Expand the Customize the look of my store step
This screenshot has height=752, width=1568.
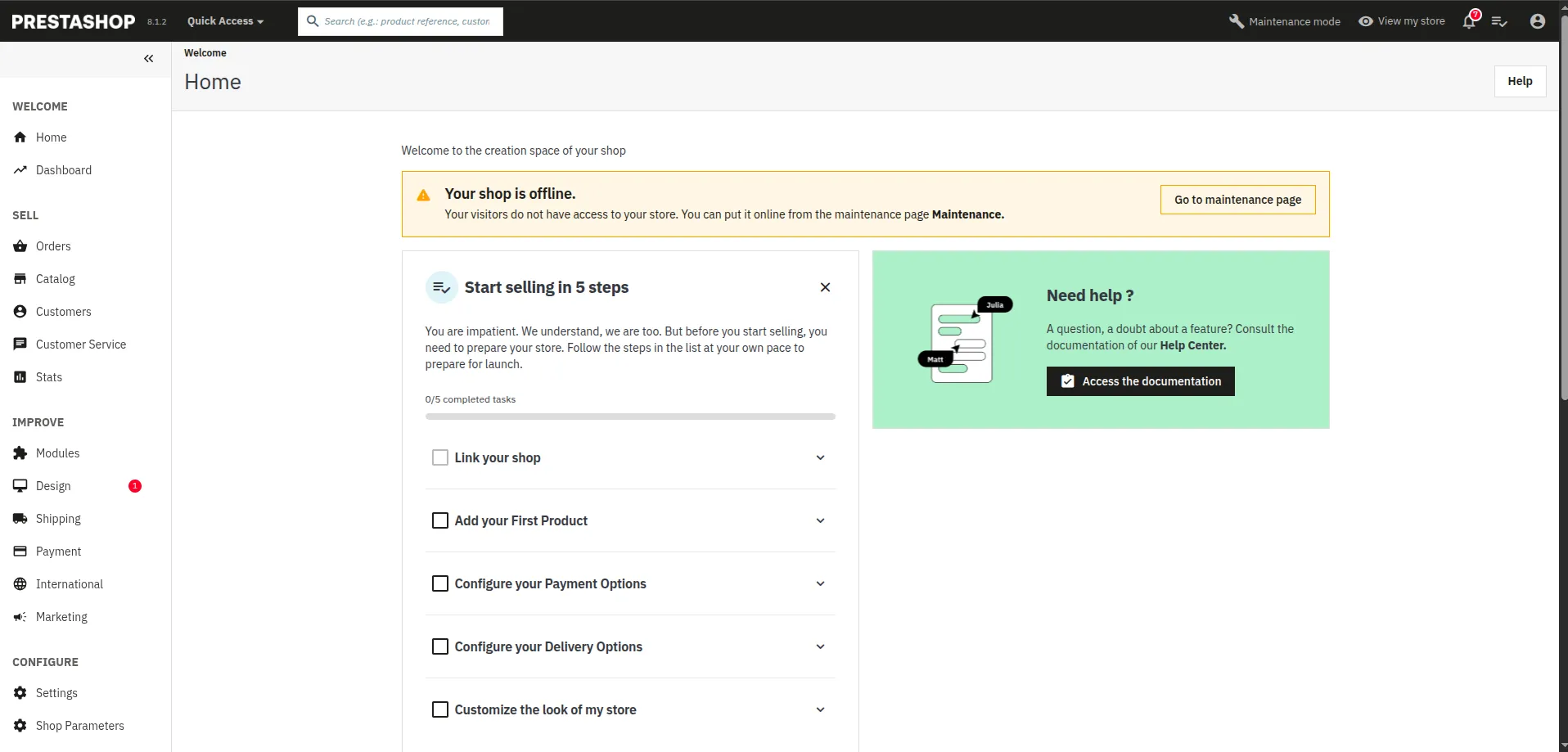click(820, 709)
